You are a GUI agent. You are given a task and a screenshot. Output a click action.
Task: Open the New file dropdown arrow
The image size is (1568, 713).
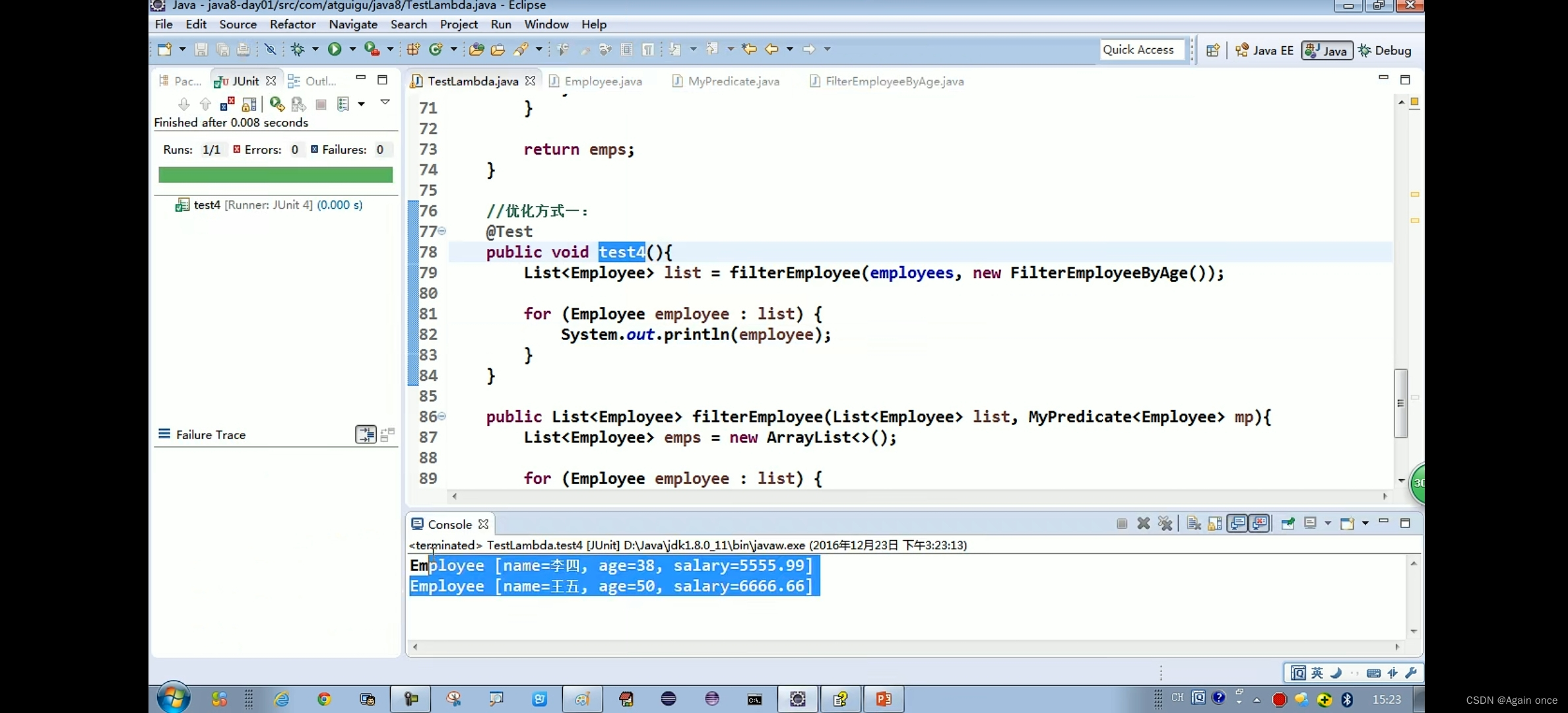pyautogui.click(x=182, y=49)
